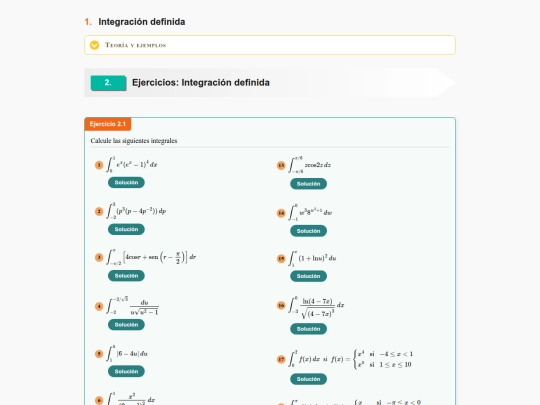Image resolution: width=540 pixels, height=405 pixels.
Task: Open the Teoría y ejemplos collapsible bar
Action: click(270, 45)
